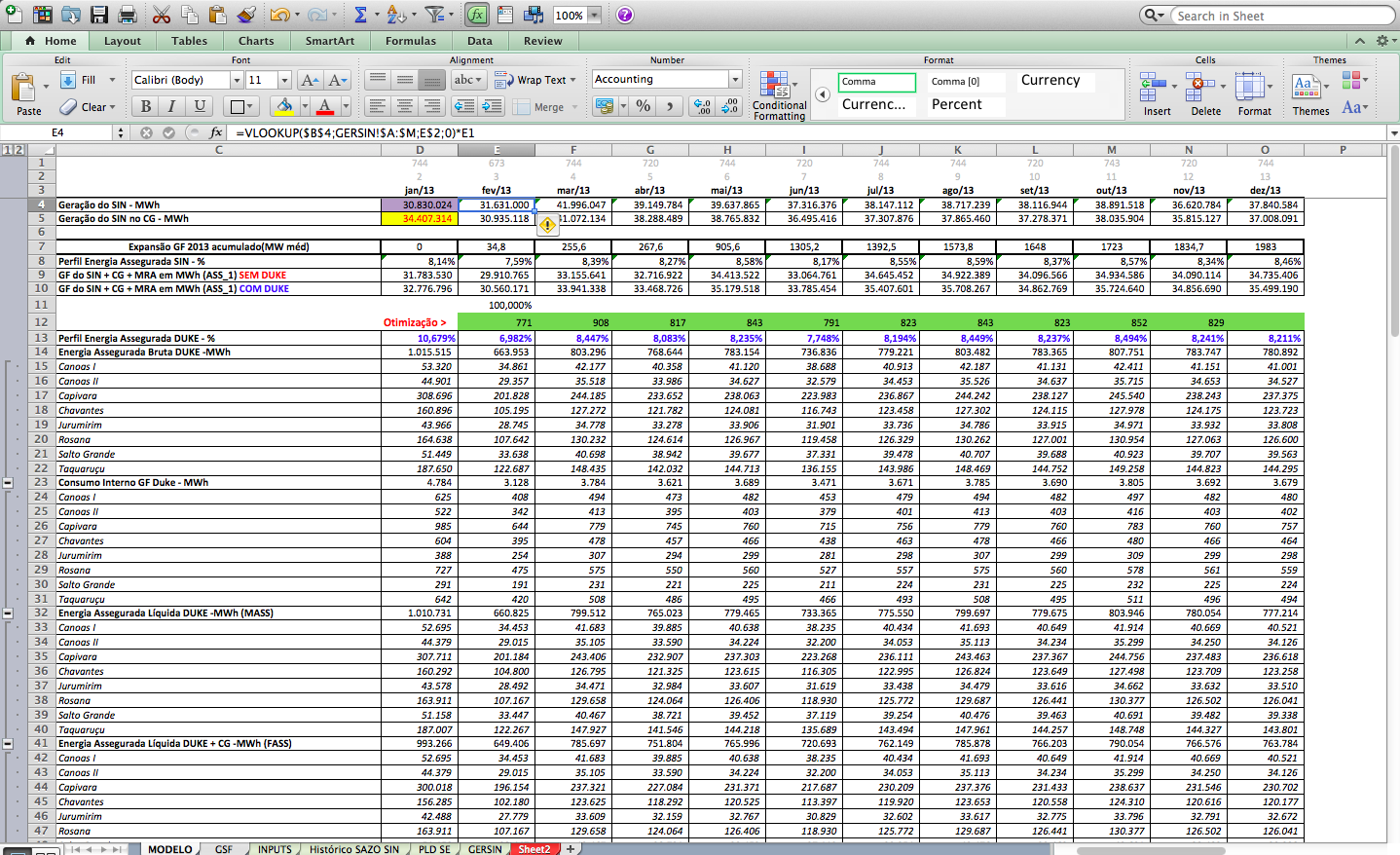Cancel formula entry with X button

tap(146, 132)
